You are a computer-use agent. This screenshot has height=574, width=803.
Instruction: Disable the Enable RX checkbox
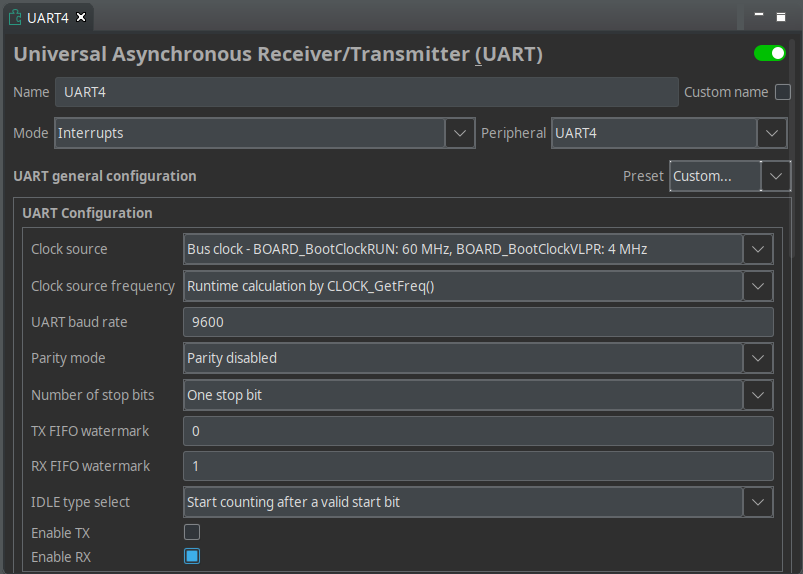click(x=192, y=556)
